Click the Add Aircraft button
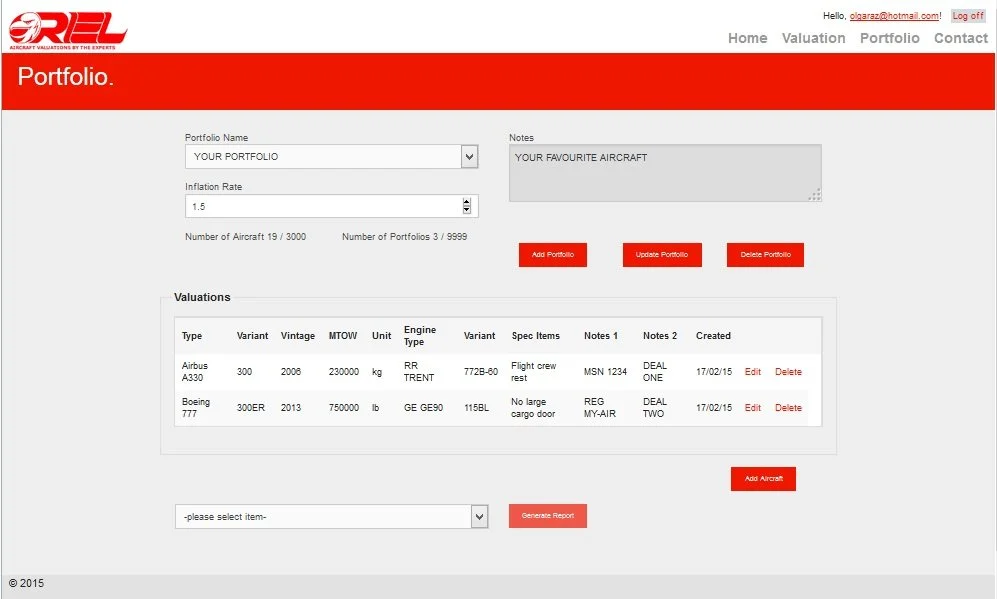997x599 pixels. coord(763,479)
